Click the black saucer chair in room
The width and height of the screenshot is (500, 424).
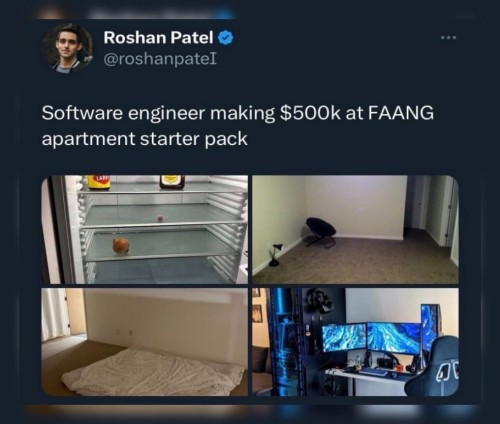[x=321, y=232]
